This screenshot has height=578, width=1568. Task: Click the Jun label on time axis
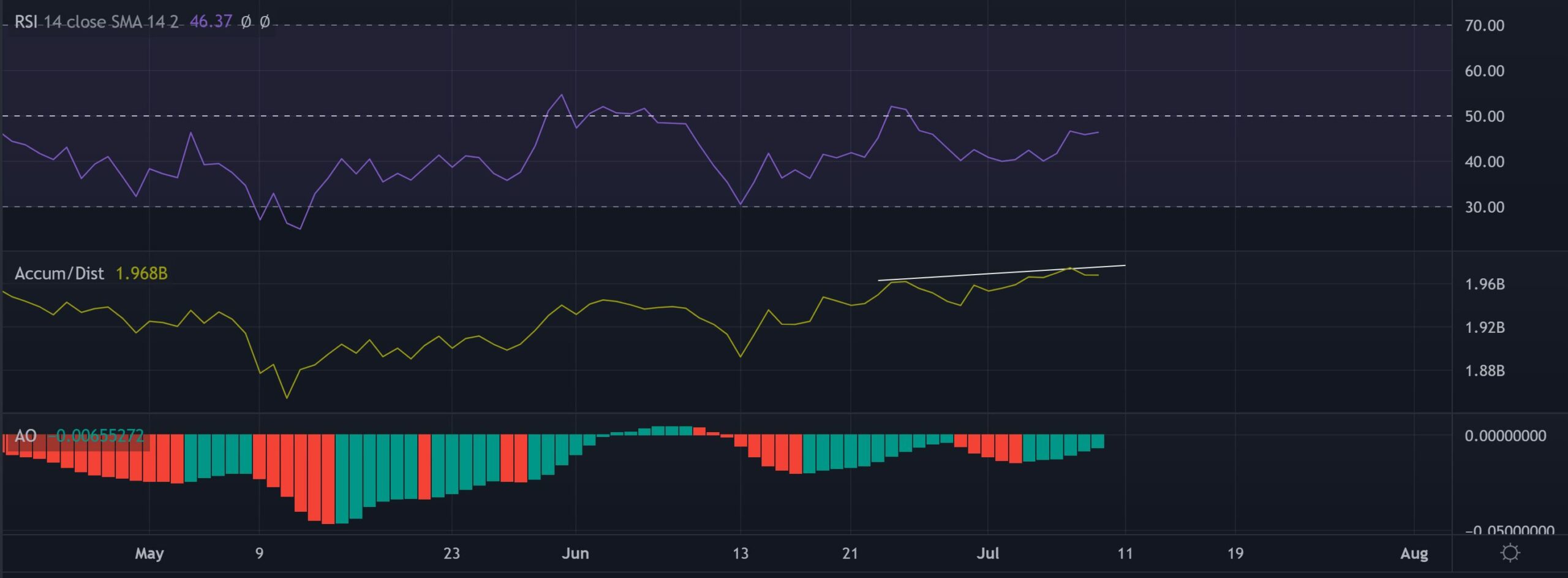575,553
